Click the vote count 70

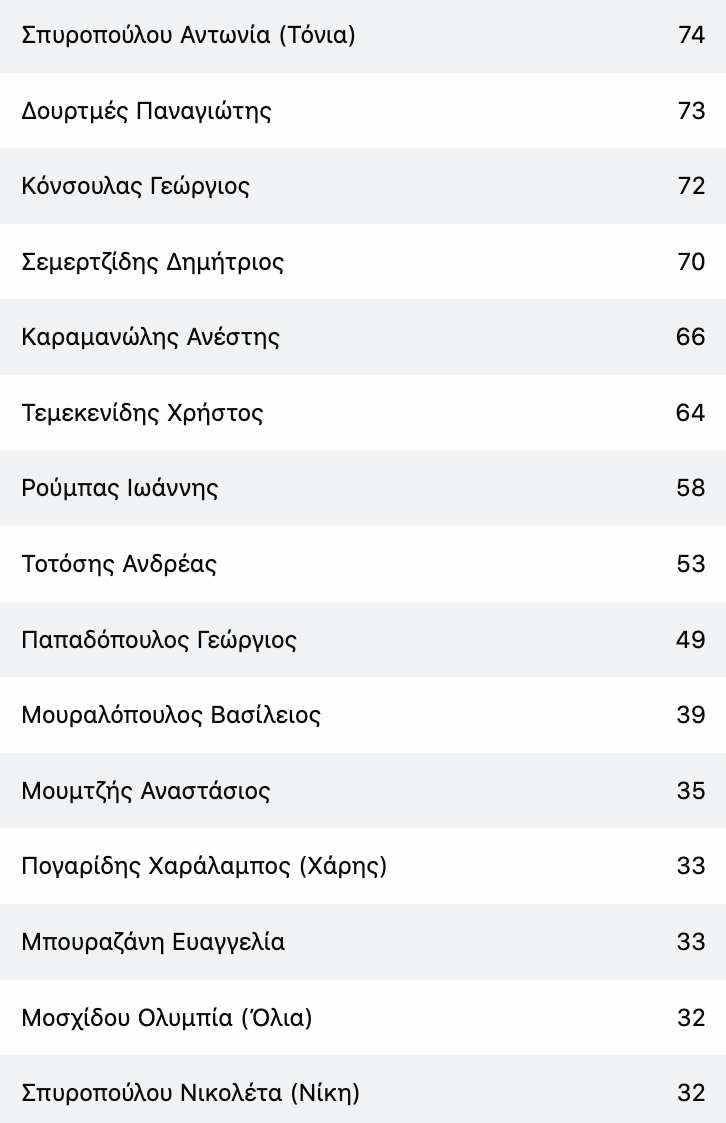coord(691,262)
